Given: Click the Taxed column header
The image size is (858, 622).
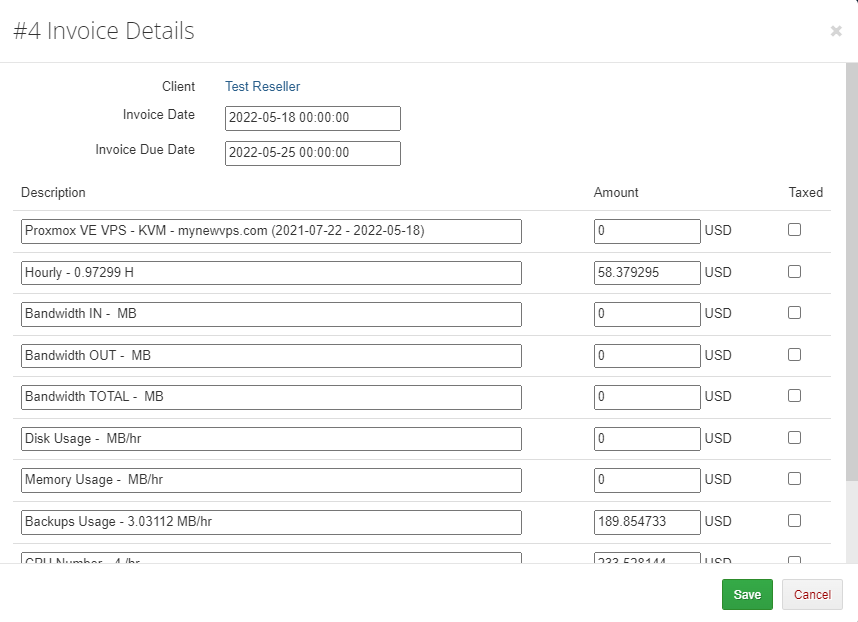Looking at the screenshot, I should (x=805, y=193).
